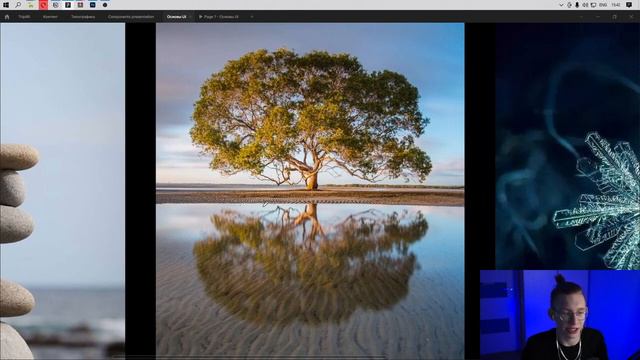Add a new Figma tab

tap(252, 17)
